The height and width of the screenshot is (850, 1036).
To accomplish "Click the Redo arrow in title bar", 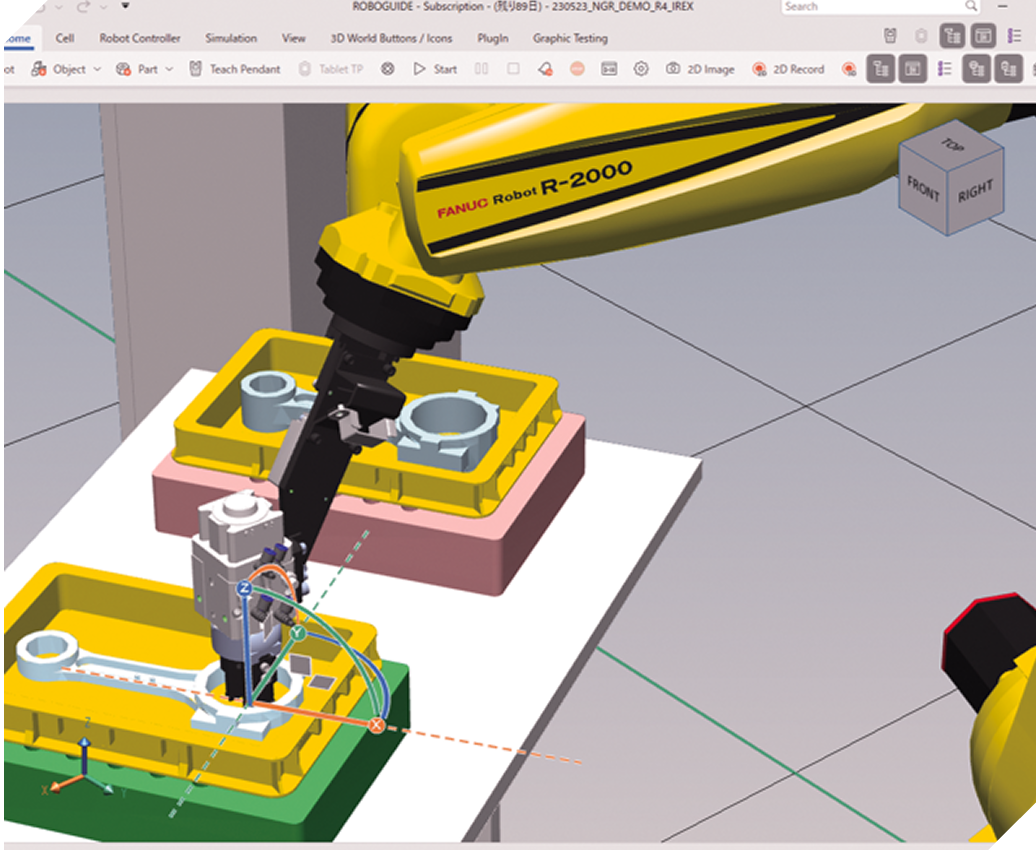I will (x=83, y=7).
